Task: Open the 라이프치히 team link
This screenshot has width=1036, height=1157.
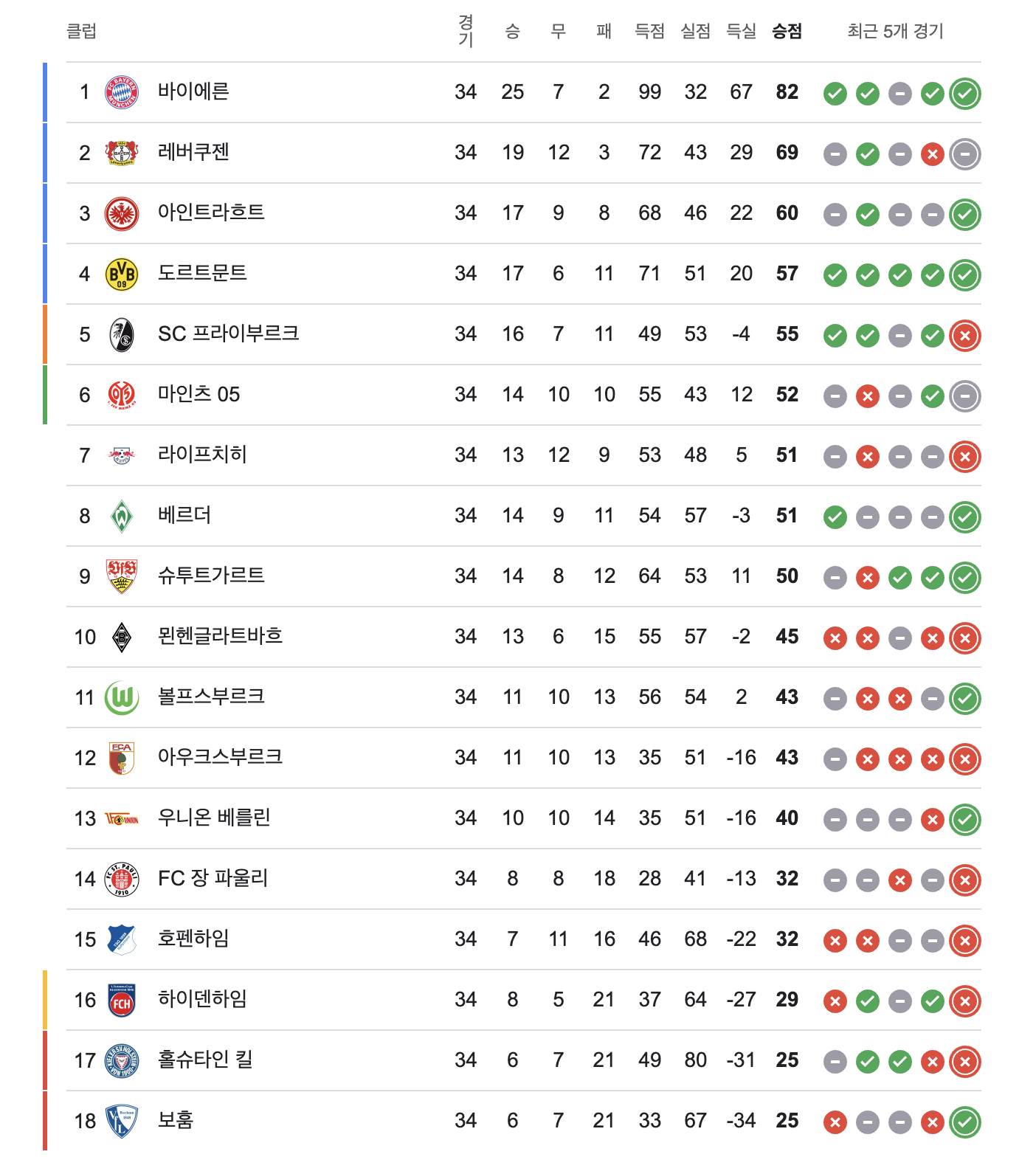Action: click(x=202, y=455)
